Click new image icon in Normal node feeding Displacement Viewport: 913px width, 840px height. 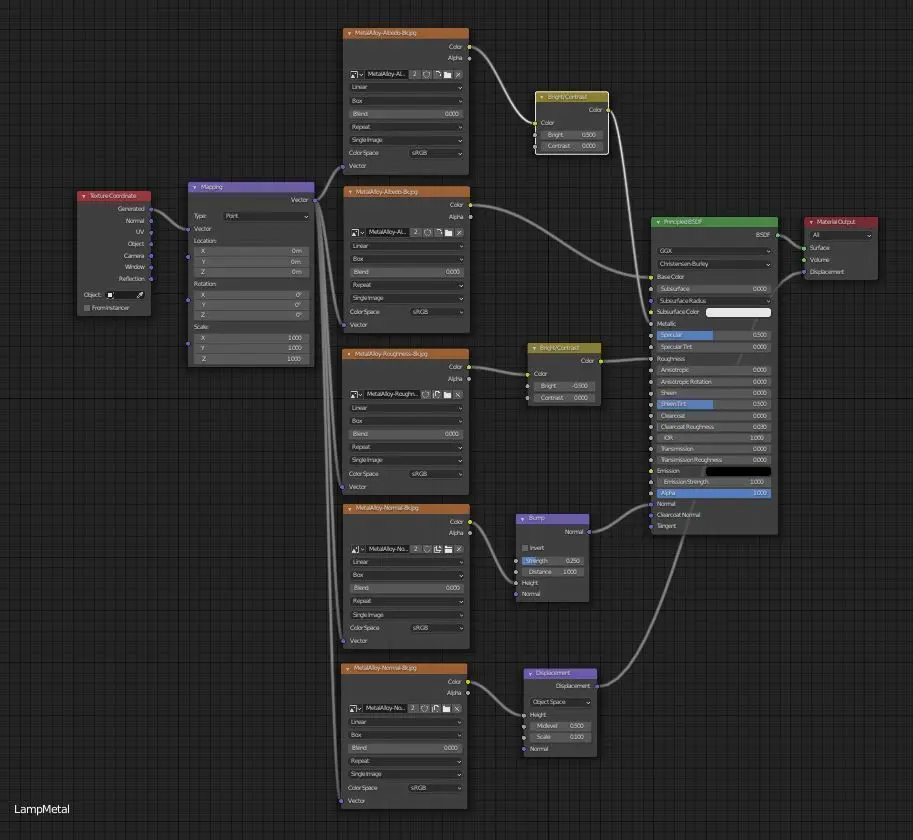[436, 708]
